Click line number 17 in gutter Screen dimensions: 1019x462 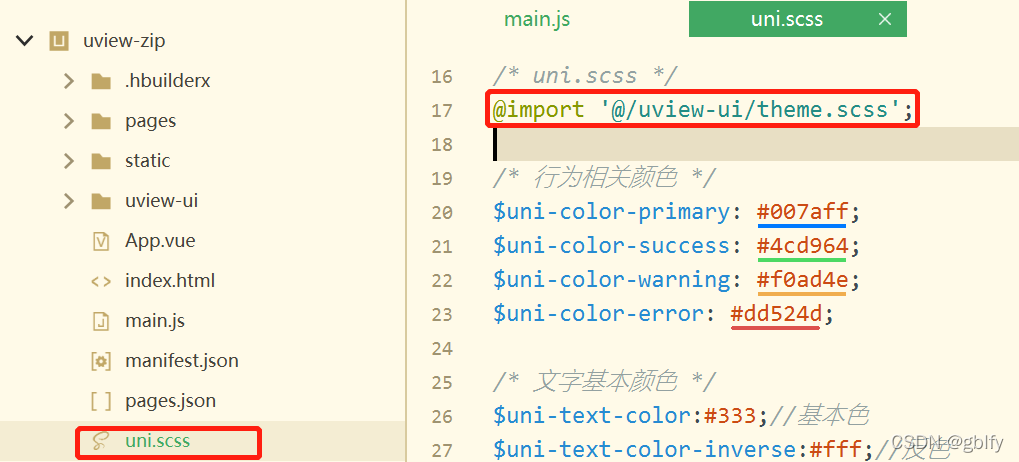pos(442,110)
